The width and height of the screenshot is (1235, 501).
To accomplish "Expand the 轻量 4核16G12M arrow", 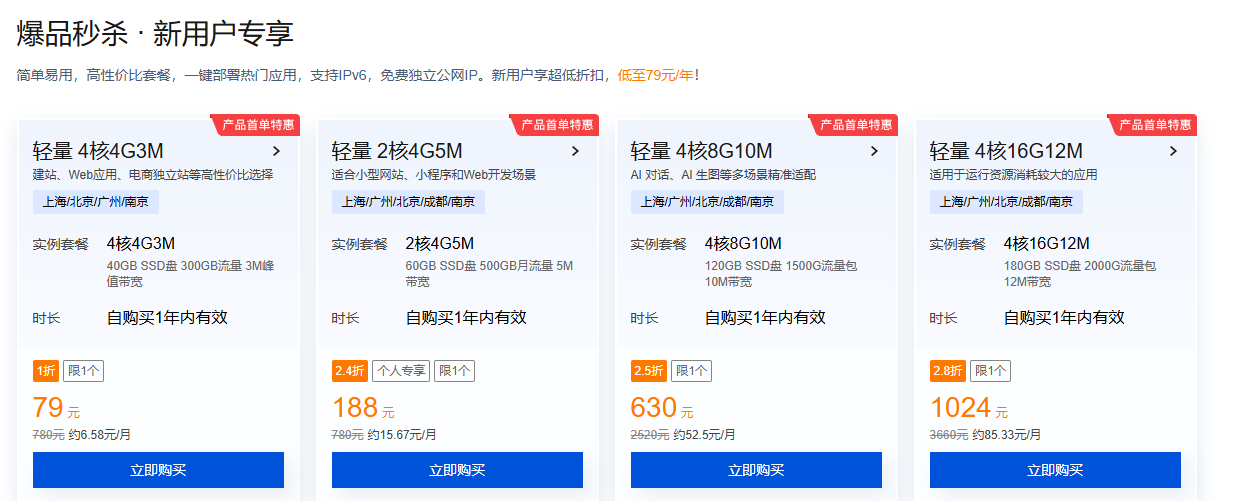I will pos(1173,152).
